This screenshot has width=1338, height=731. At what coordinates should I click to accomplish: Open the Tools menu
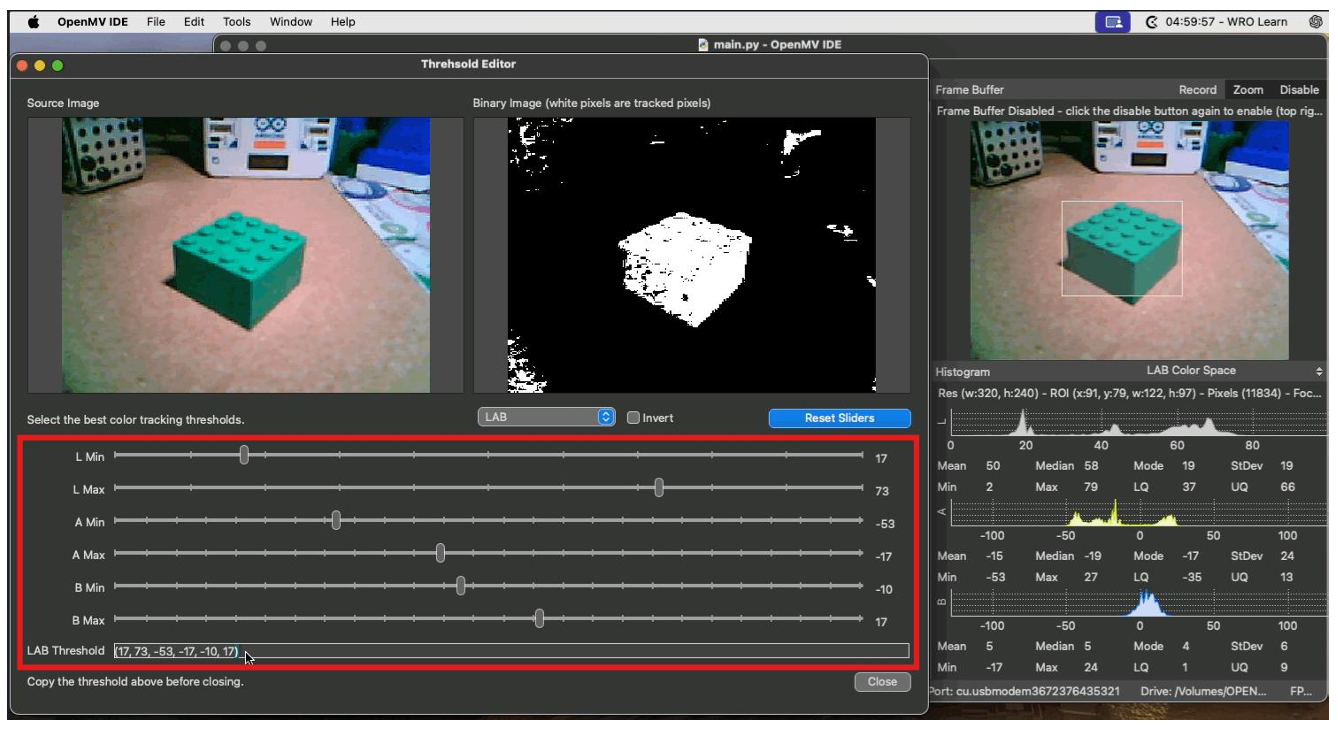point(237,22)
